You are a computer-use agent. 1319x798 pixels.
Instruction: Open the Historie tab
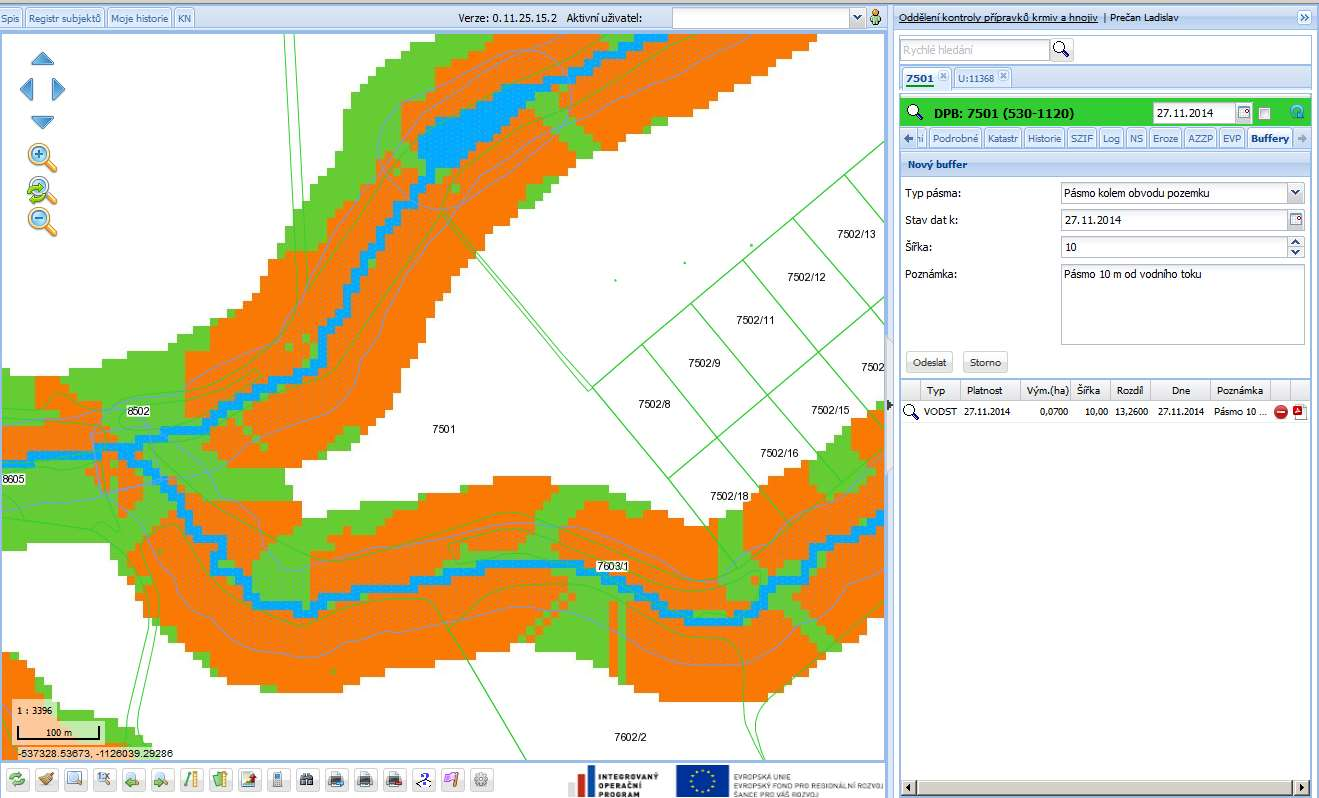click(1044, 139)
